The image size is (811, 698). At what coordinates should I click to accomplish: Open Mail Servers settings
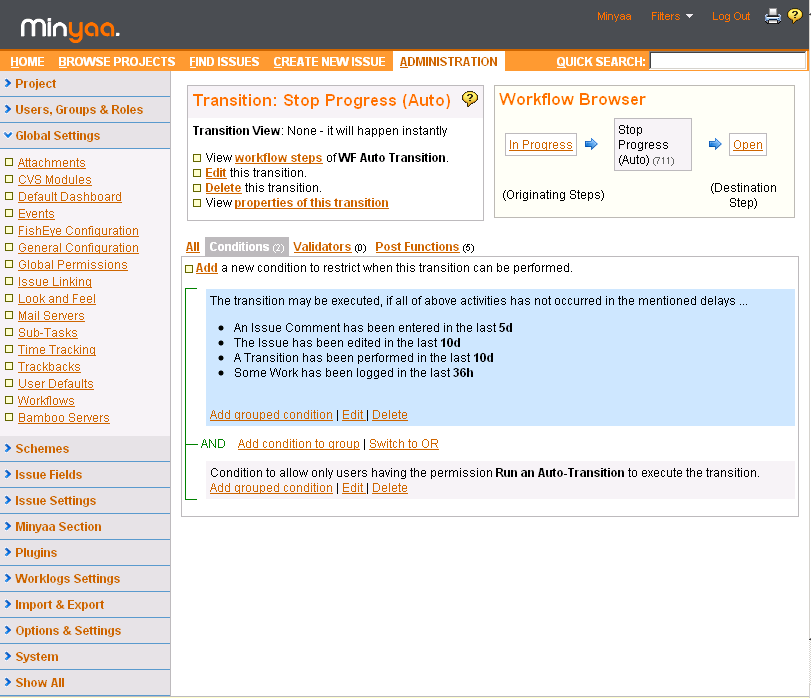pyautogui.click(x=51, y=316)
